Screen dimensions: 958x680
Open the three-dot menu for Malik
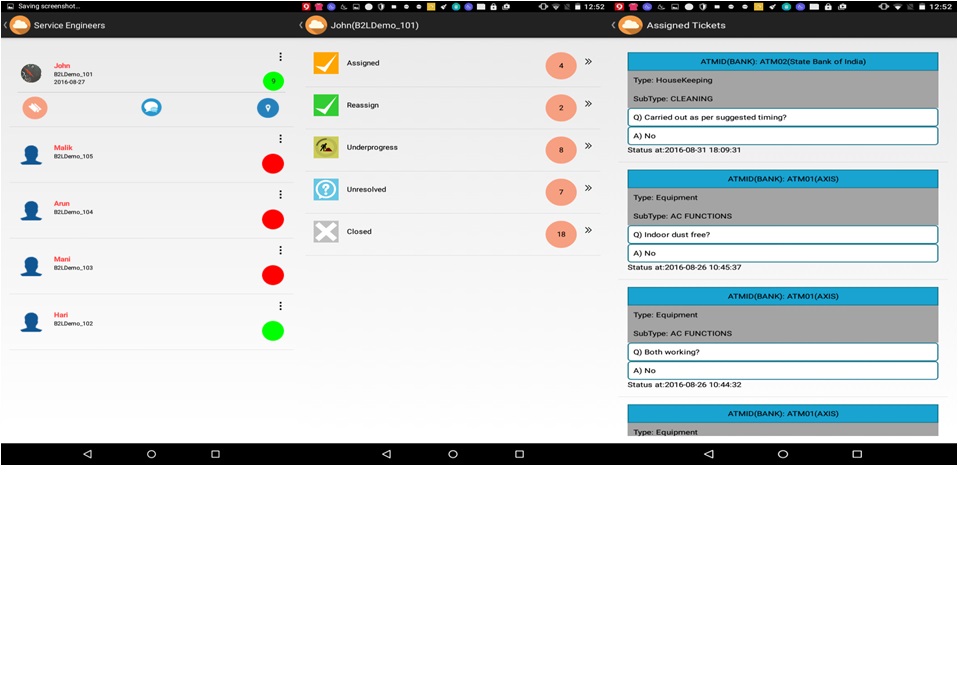(x=281, y=139)
